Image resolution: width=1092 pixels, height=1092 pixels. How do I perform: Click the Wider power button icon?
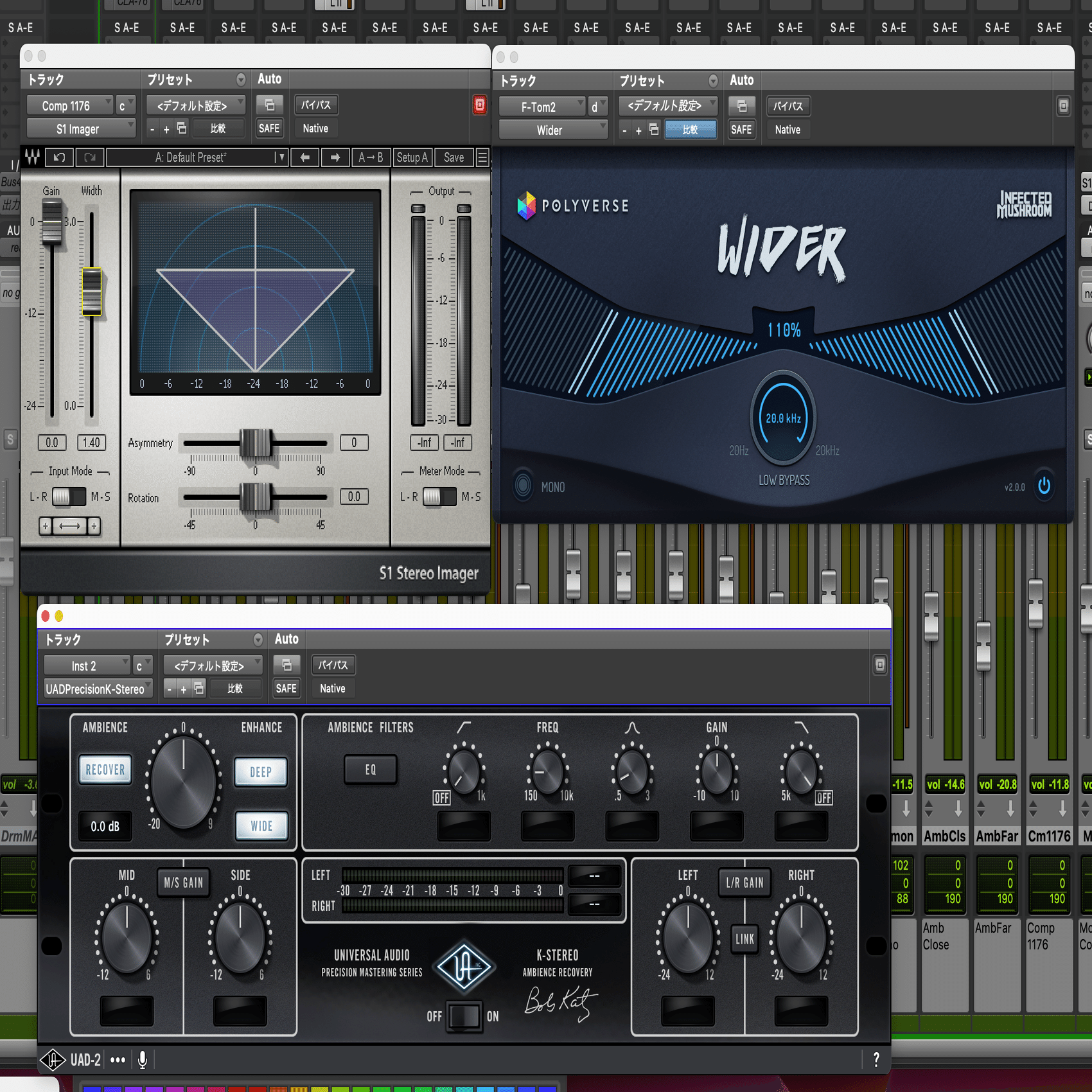(1044, 486)
